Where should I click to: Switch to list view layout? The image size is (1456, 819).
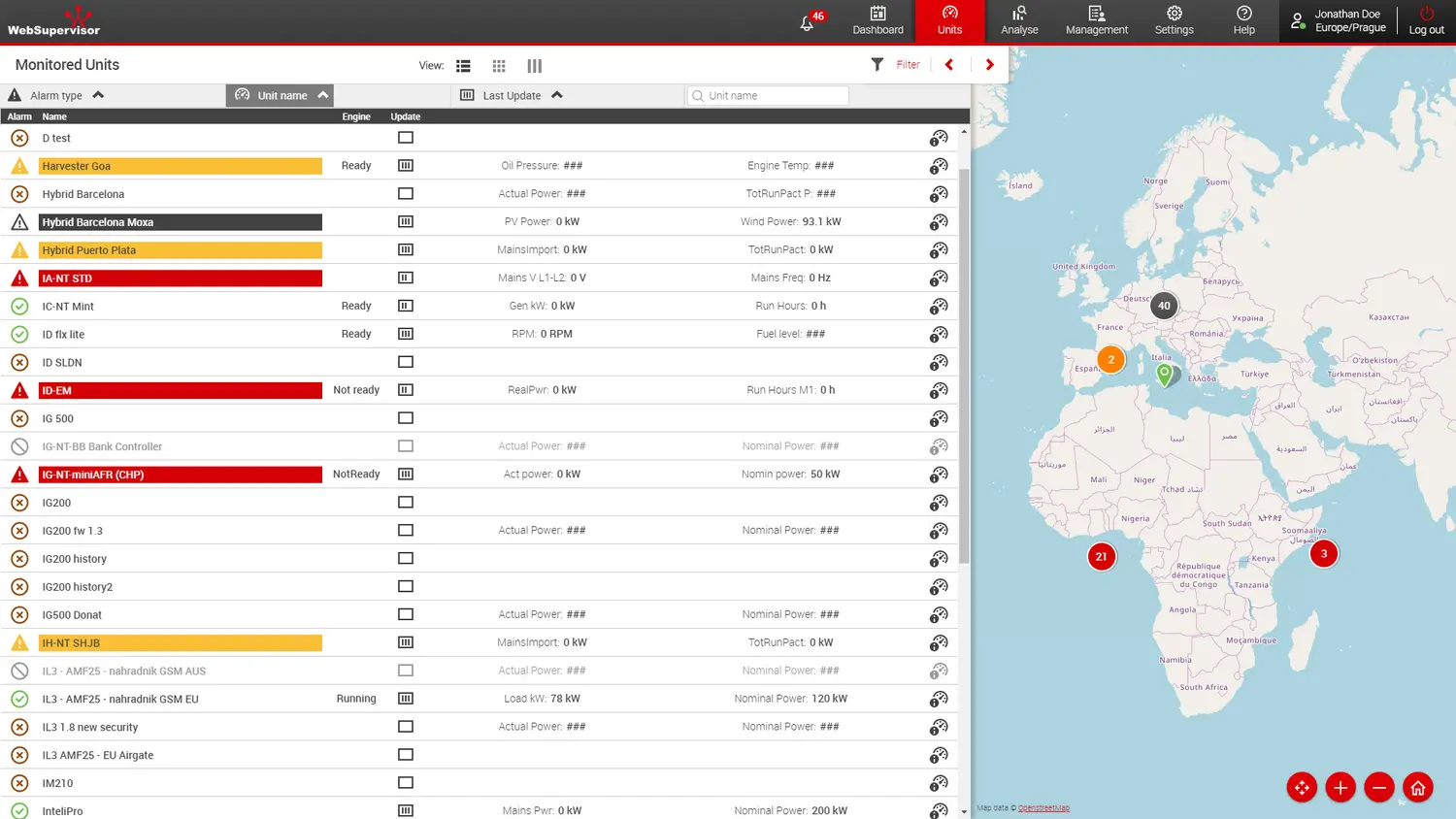coord(463,66)
